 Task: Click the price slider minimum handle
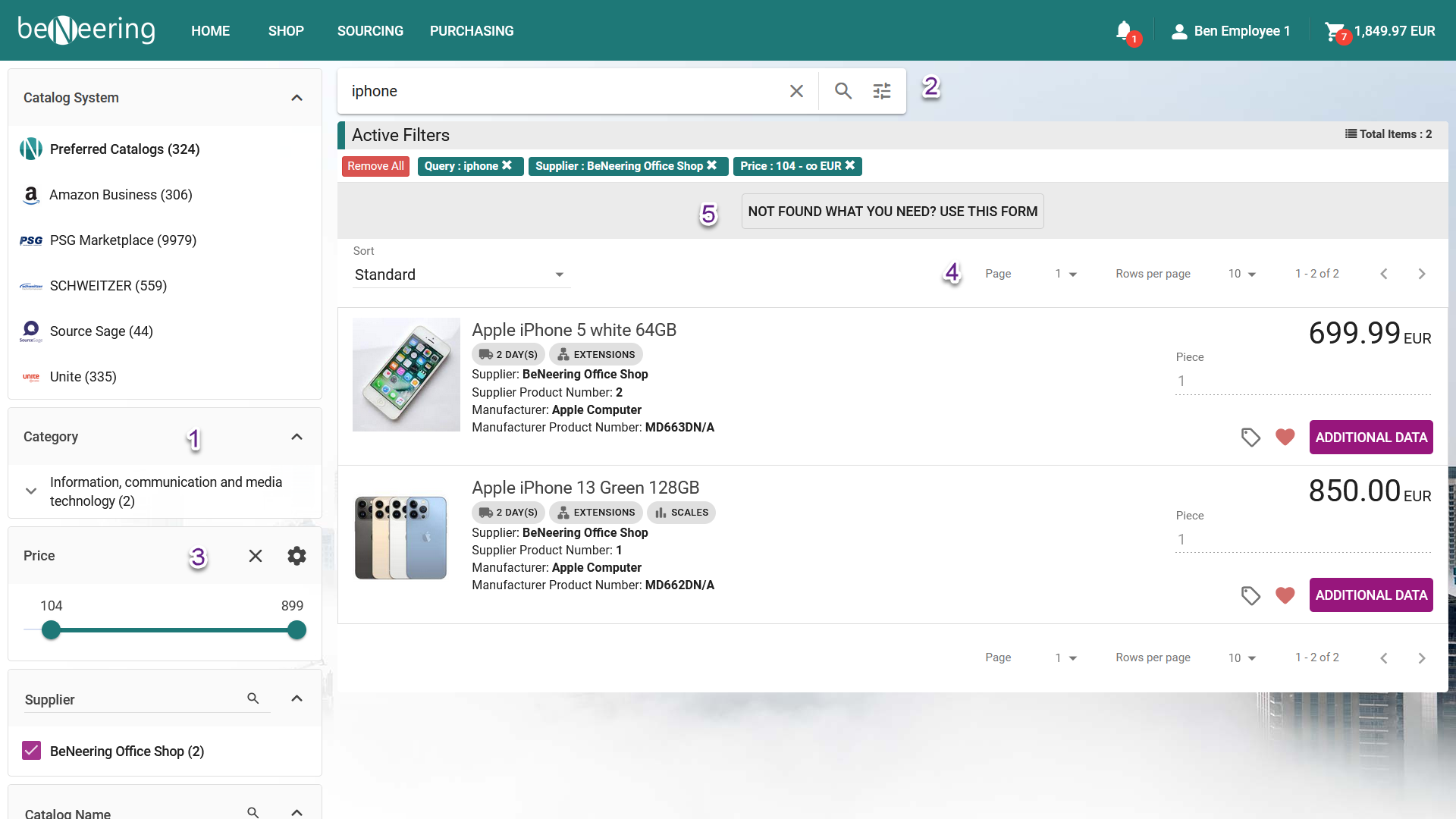click(51, 630)
